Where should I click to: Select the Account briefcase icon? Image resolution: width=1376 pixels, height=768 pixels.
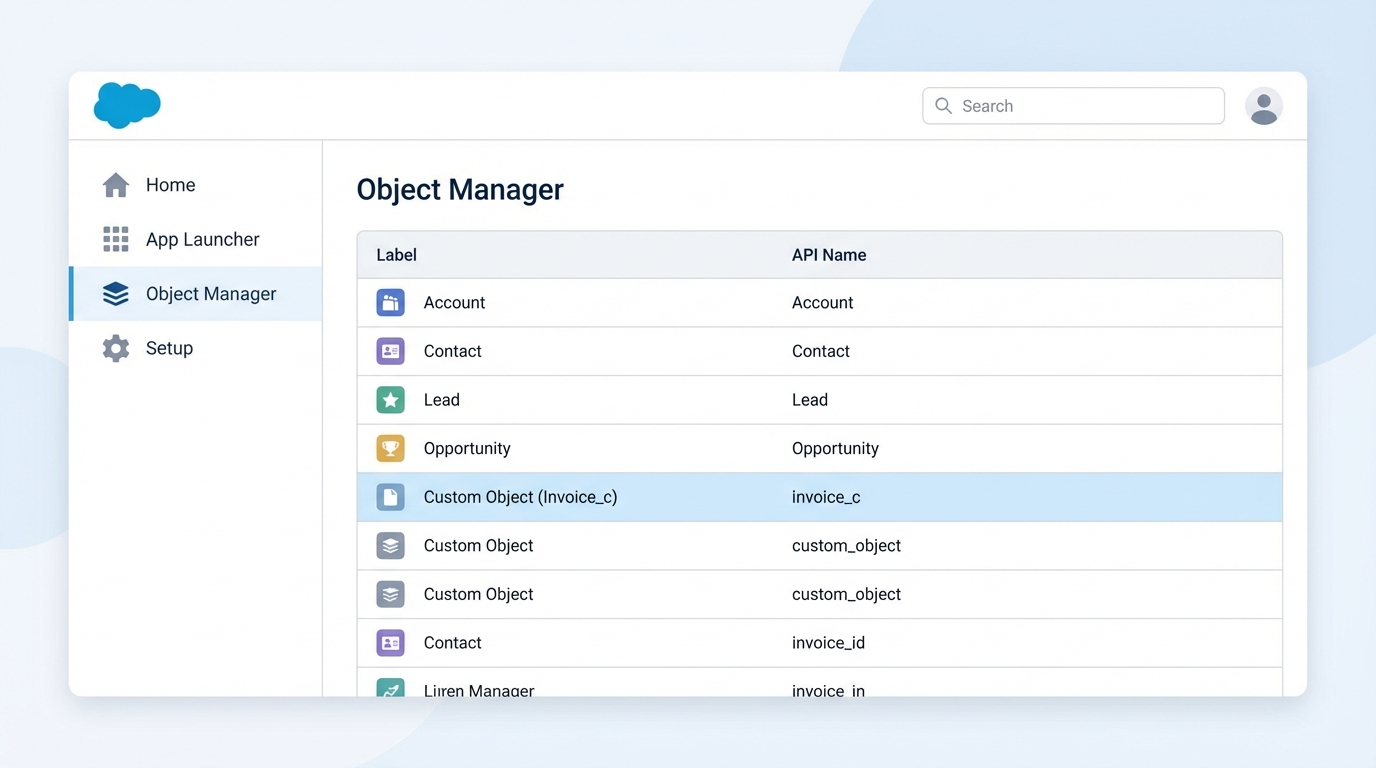pos(390,302)
